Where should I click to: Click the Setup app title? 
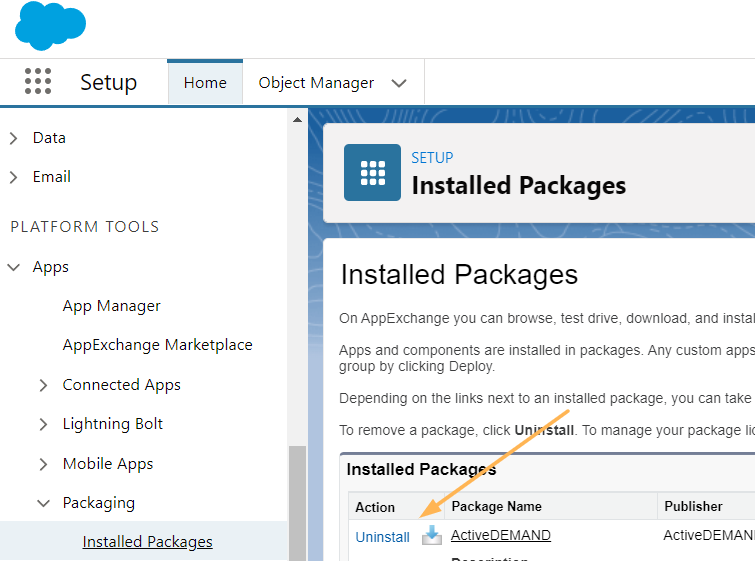pyautogui.click(x=109, y=82)
